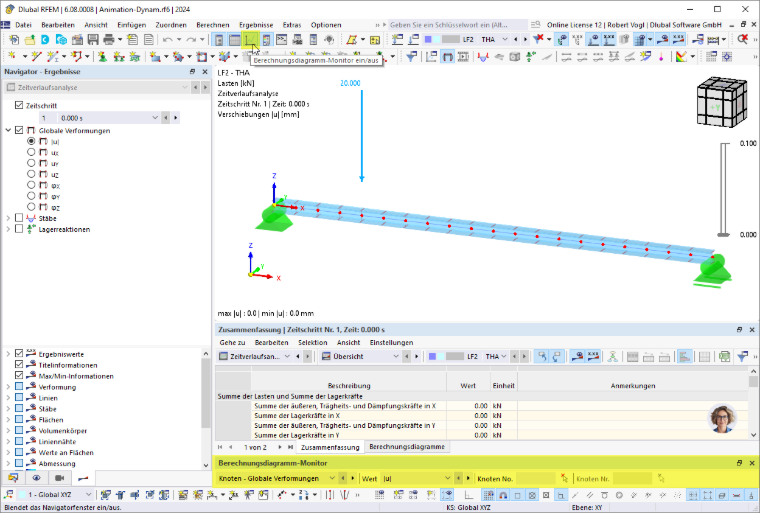Click the view cube in model window
Screen dimensions: 760x513
(722, 102)
